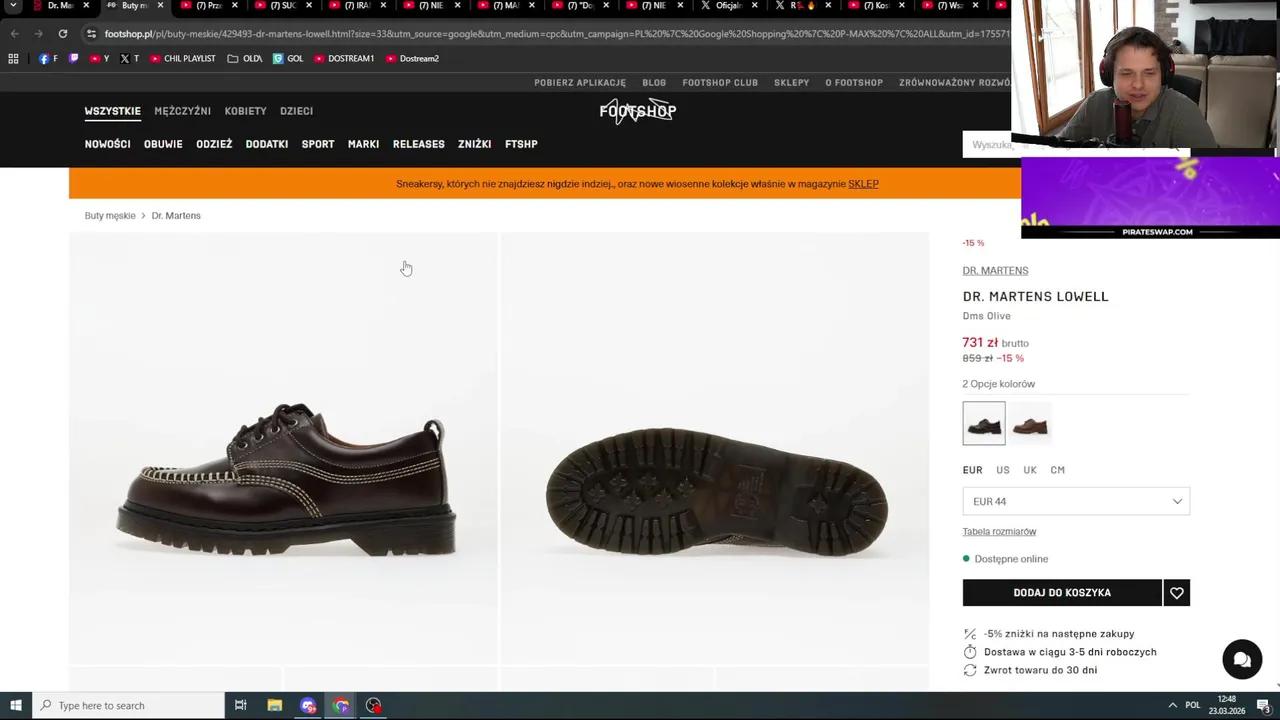The width and height of the screenshot is (1280, 720).
Task: Expand the EUR 44 size dropdown
Action: [1076, 502]
